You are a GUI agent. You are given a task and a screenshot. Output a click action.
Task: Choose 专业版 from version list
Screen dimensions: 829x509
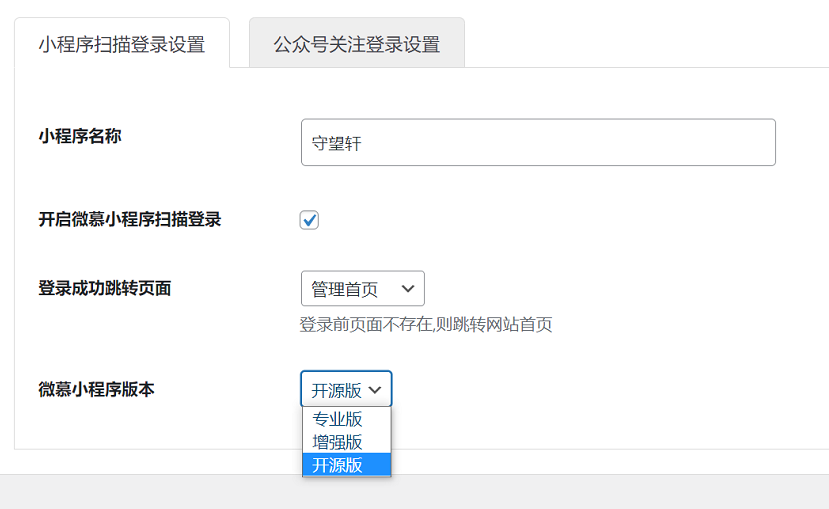pos(346,419)
